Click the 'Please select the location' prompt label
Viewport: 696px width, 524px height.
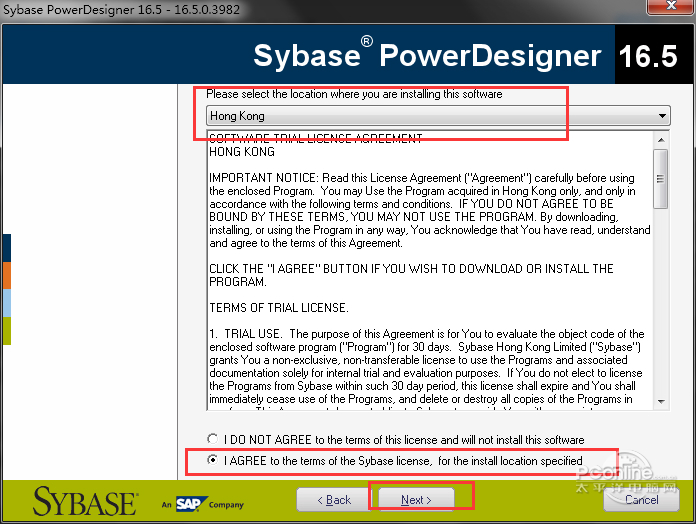click(354, 94)
